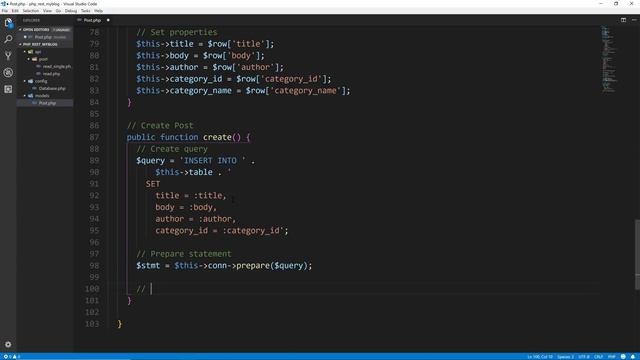Switch to the Post.php editor tab
The width and height of the screenshot is (640, 360).
[92, 20]
